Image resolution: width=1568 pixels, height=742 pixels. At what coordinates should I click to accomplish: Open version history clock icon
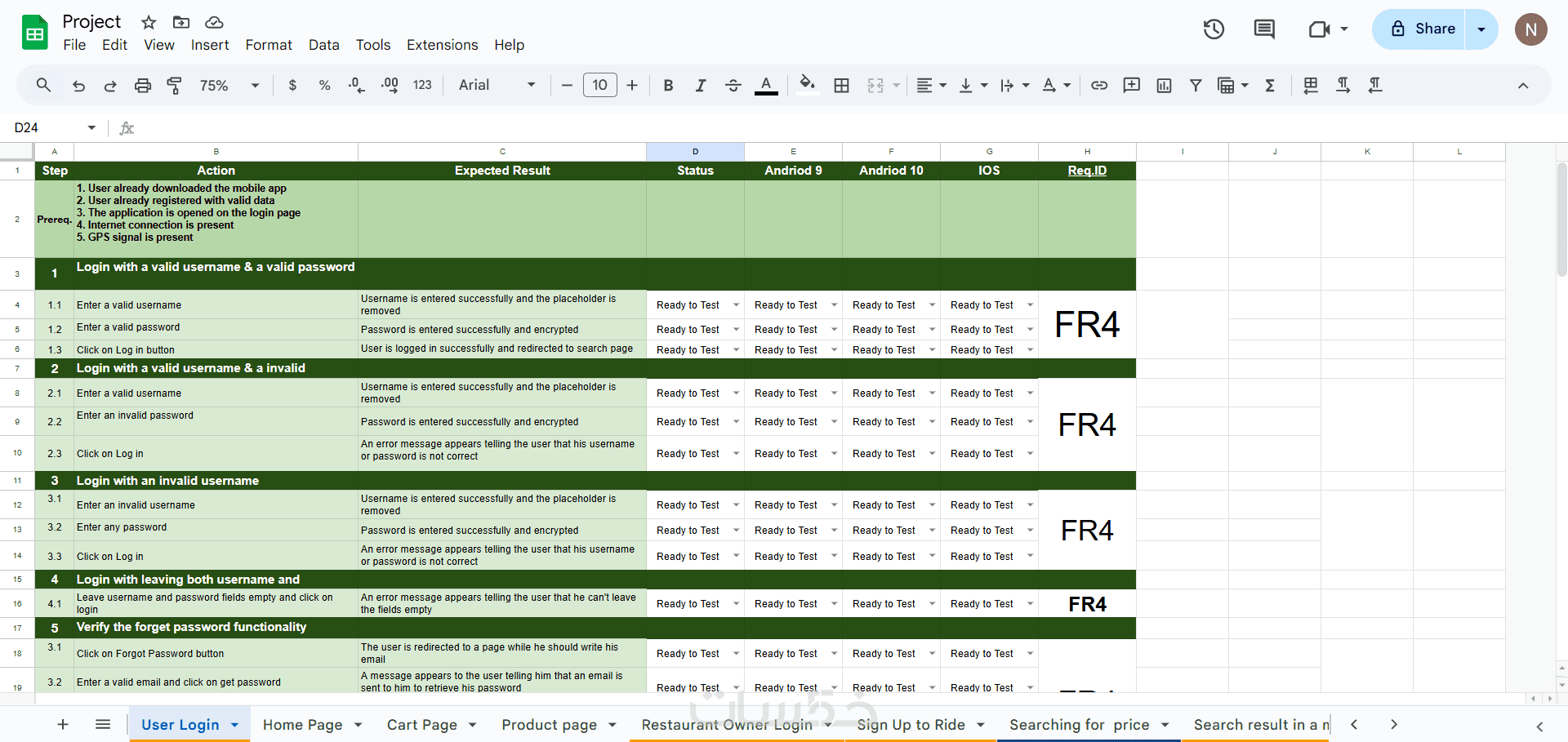click(x=1214, y=29)
